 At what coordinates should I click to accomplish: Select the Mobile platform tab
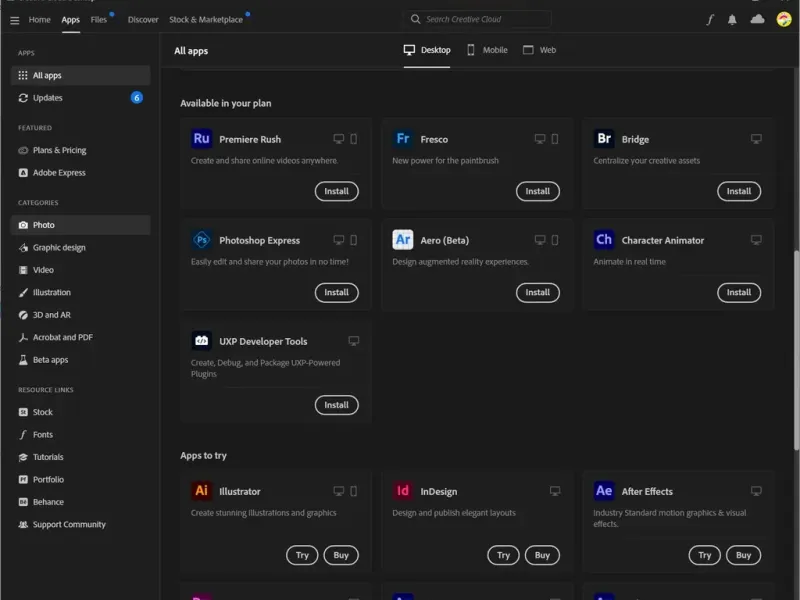pyautogui.click(x=487, y=50)
